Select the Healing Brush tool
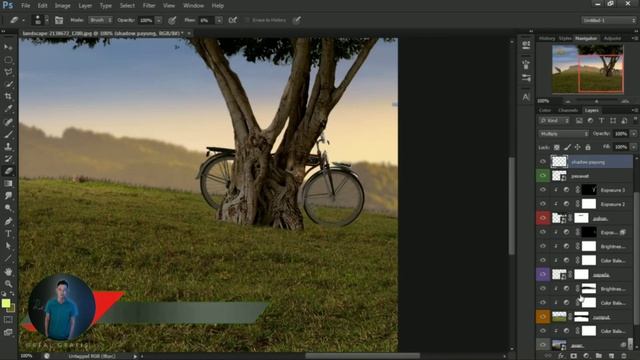 click(x=8, y=122)
